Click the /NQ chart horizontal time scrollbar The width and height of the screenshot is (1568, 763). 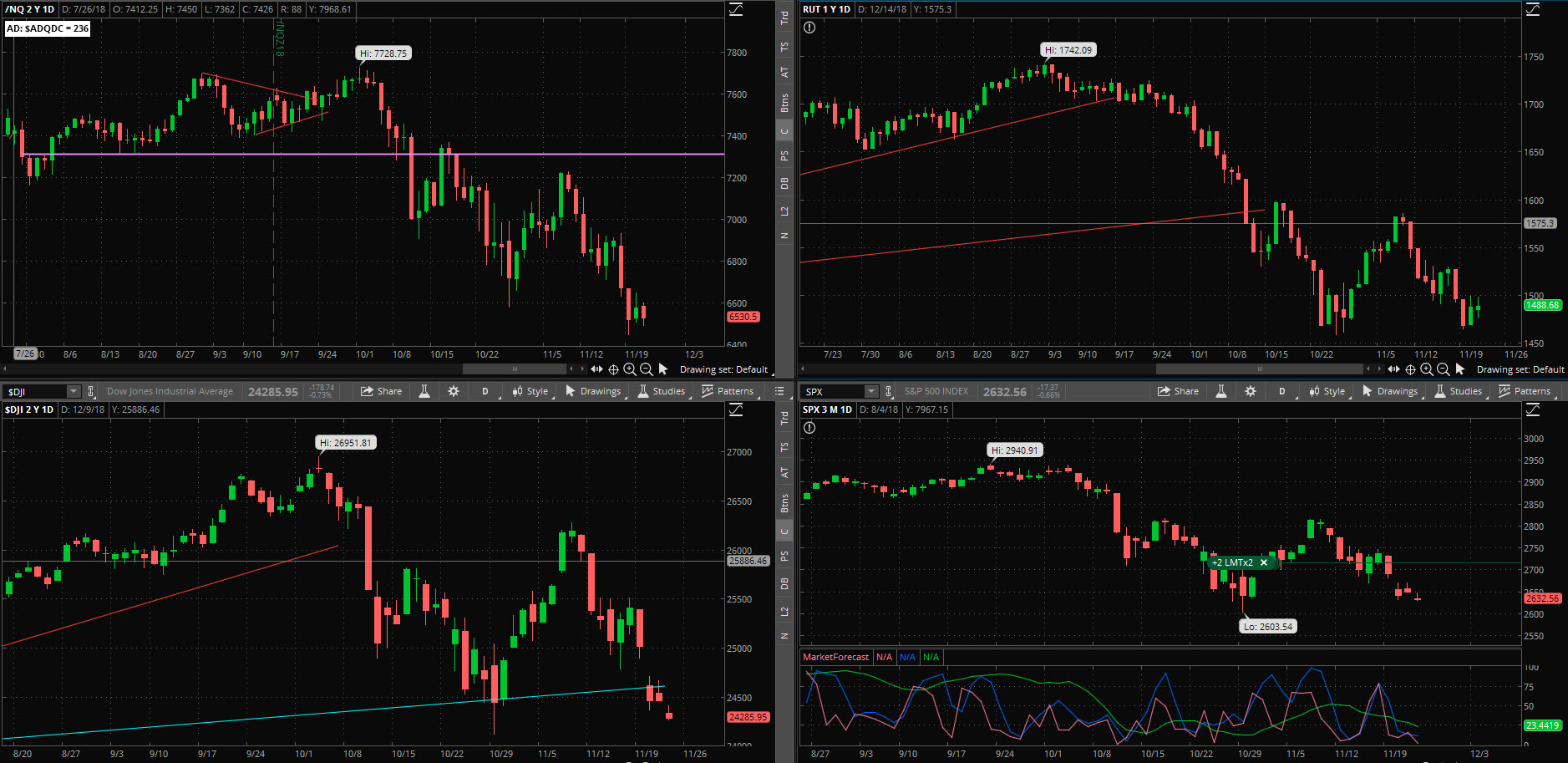(515, 369)
